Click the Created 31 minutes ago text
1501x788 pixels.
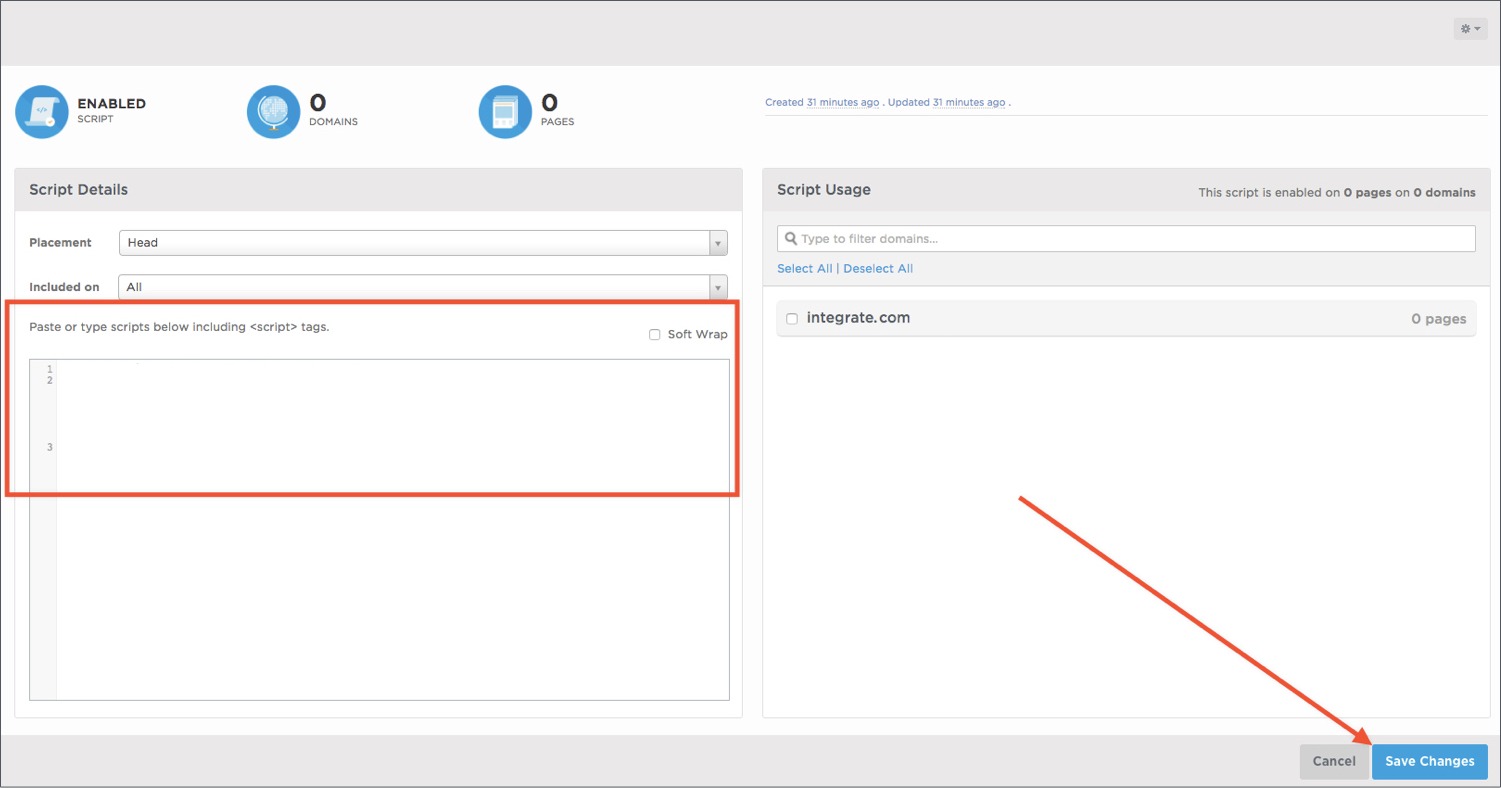(822, 102)
